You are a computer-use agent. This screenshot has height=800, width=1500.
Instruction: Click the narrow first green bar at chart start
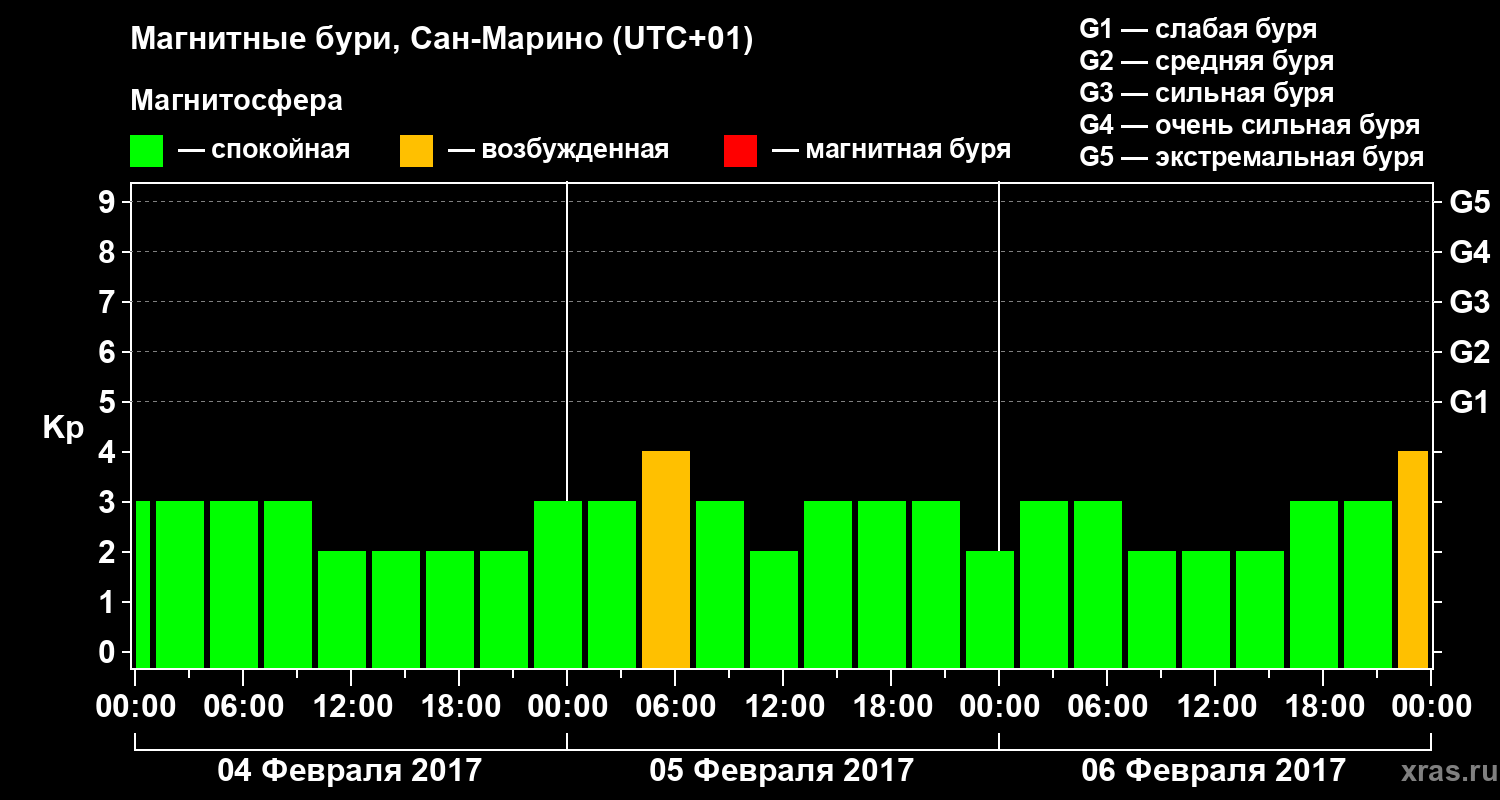[142, 584]
